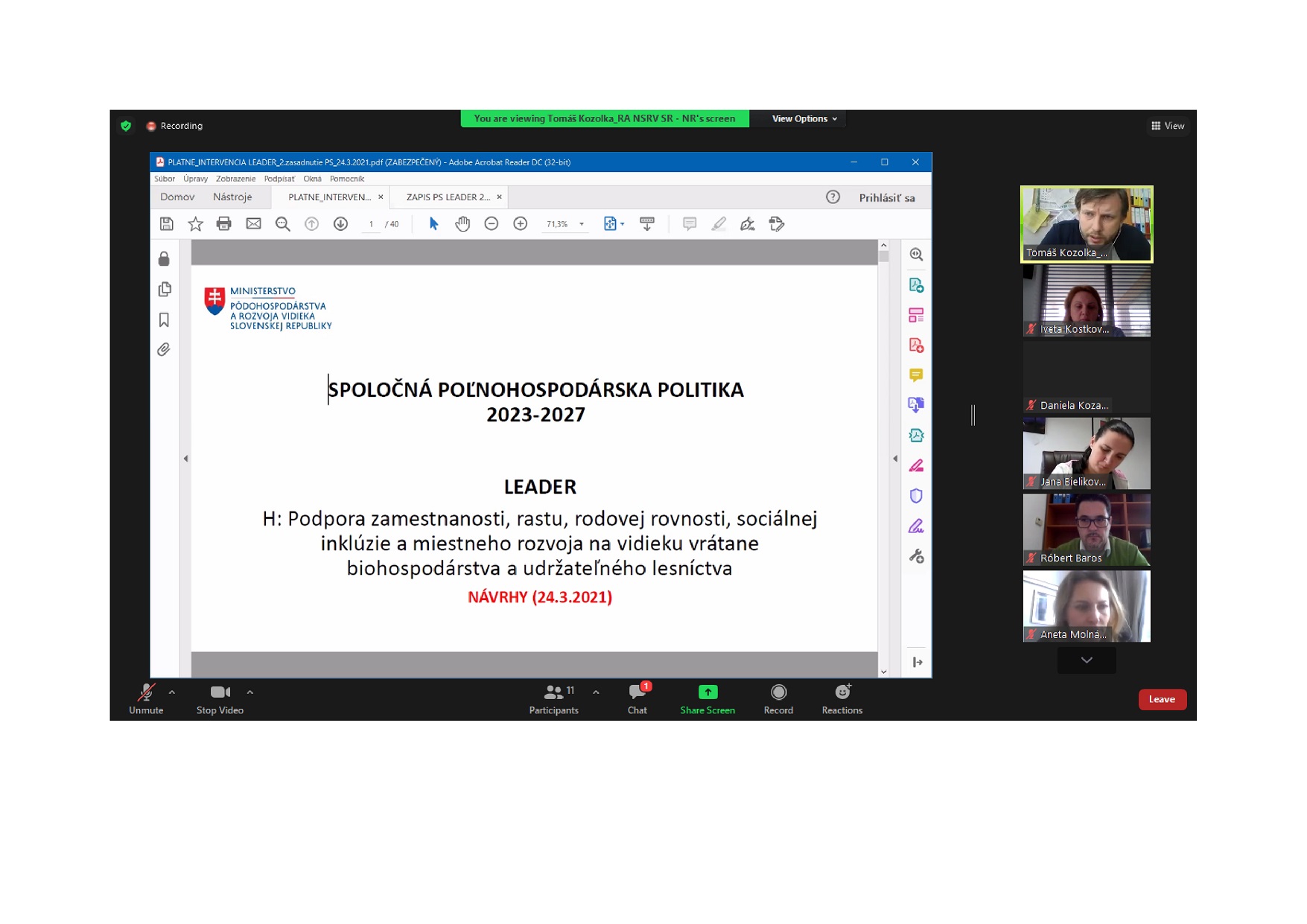1307x924 pixels.
Task: Collapse the right tools pane arrow
Action: [x=895, y=459]
